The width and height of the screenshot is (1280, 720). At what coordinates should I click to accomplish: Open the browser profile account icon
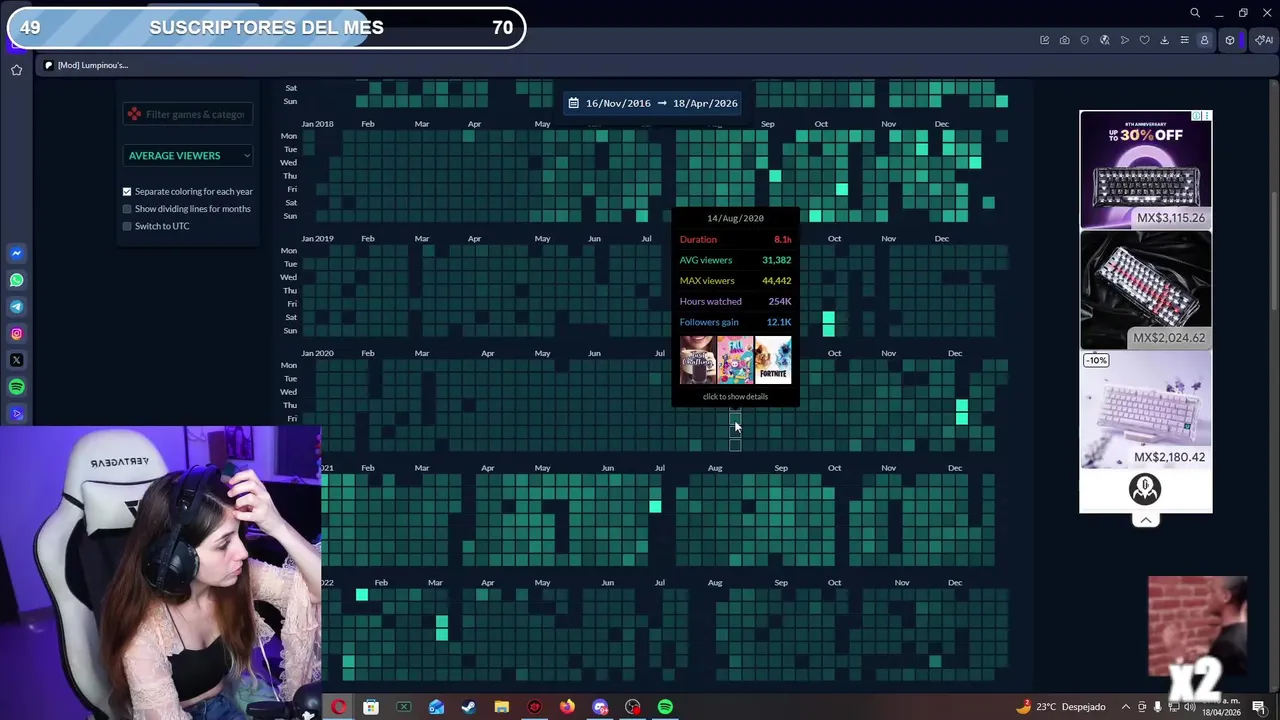[x=1204, y=40]
